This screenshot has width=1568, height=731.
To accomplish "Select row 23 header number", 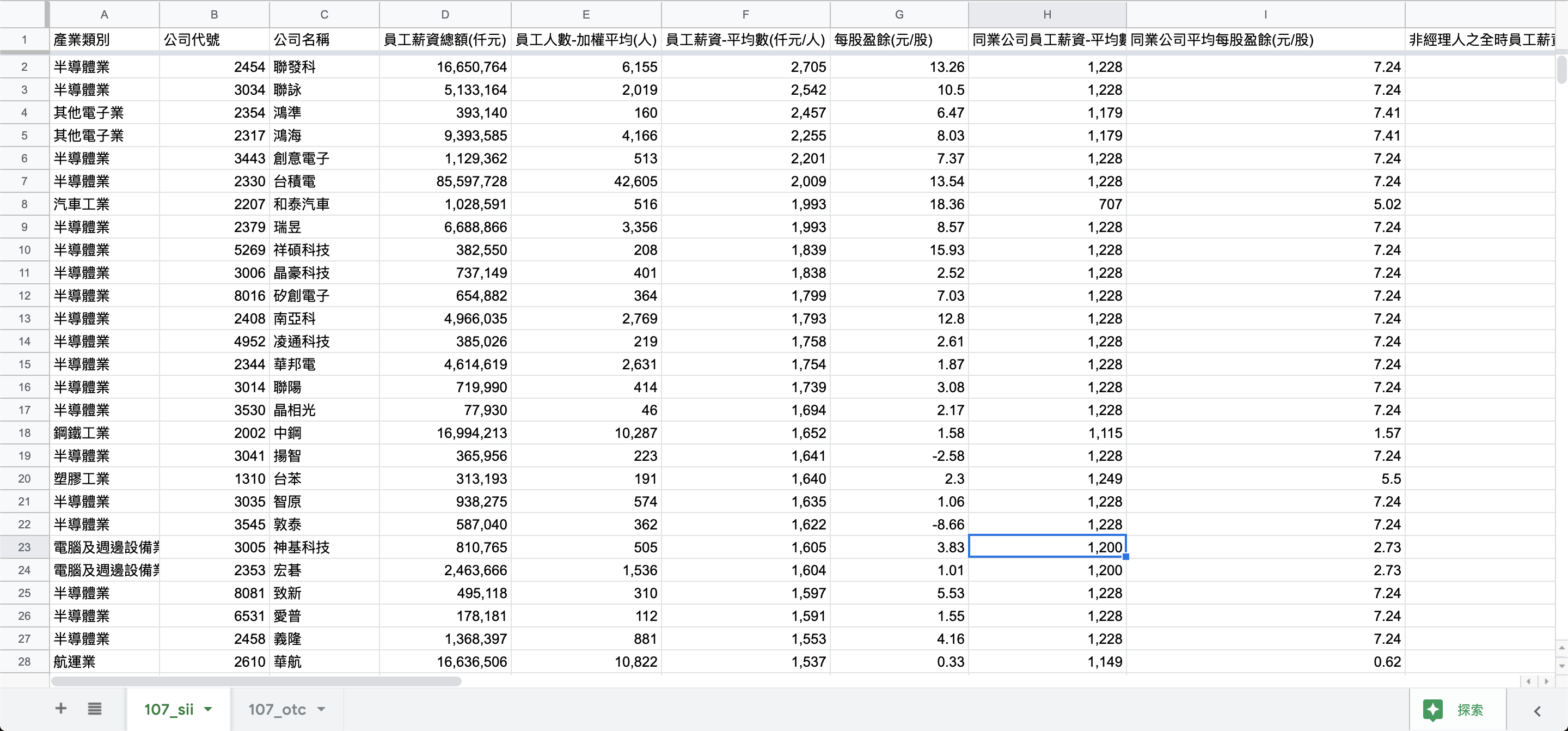I will [24, 547].
